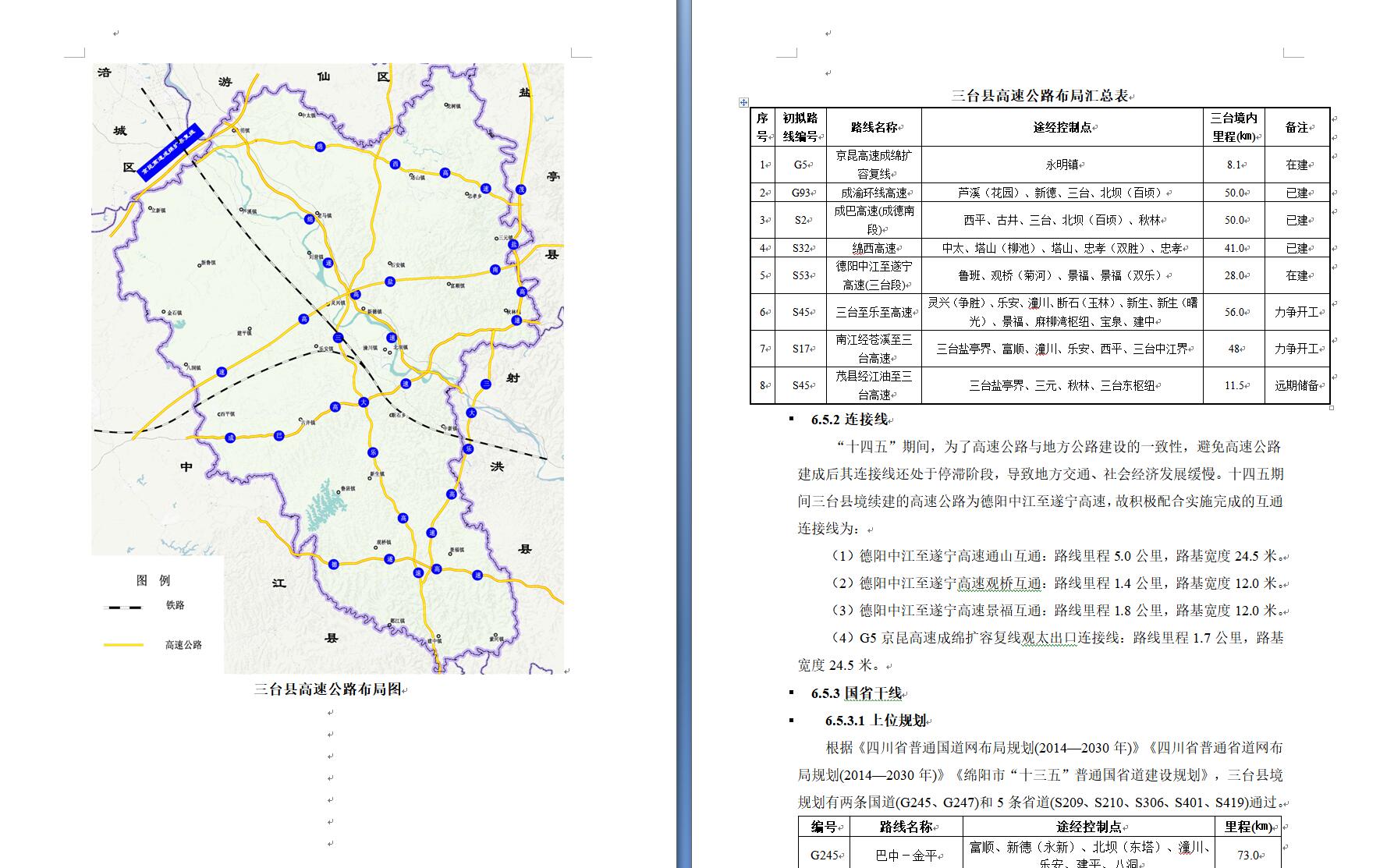Click the 里程(km) header in the lower table
The height and width of the screenshot is (868, 1387).
click(x=1248, y=827)
